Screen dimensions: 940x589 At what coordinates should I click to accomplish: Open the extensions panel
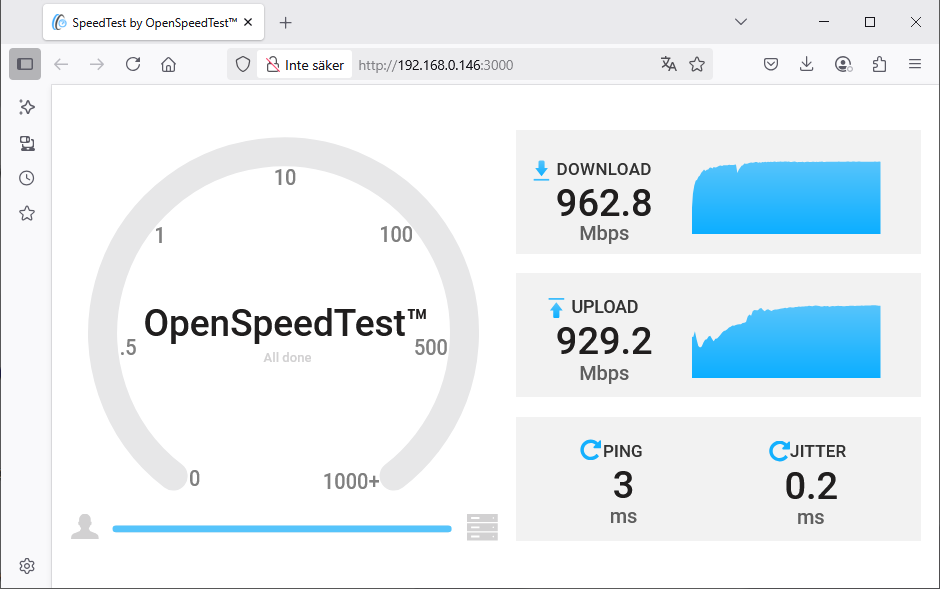(x=879, y=64)
